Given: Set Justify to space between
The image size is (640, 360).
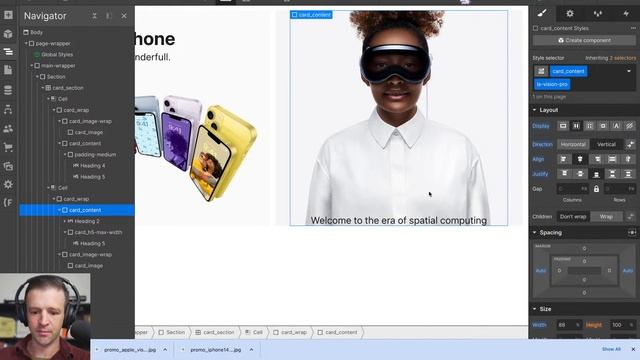Looking at the screenshot, I should coord(612,174).
